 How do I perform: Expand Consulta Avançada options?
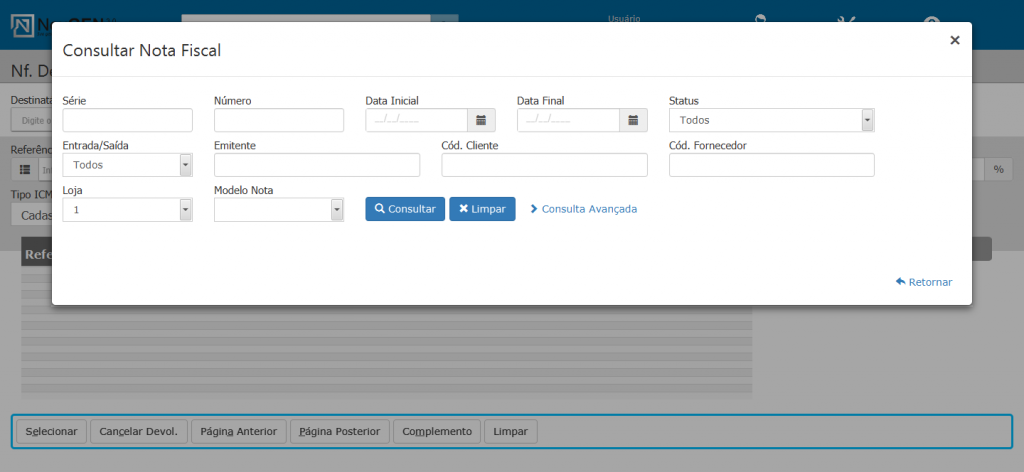(583, 209)
